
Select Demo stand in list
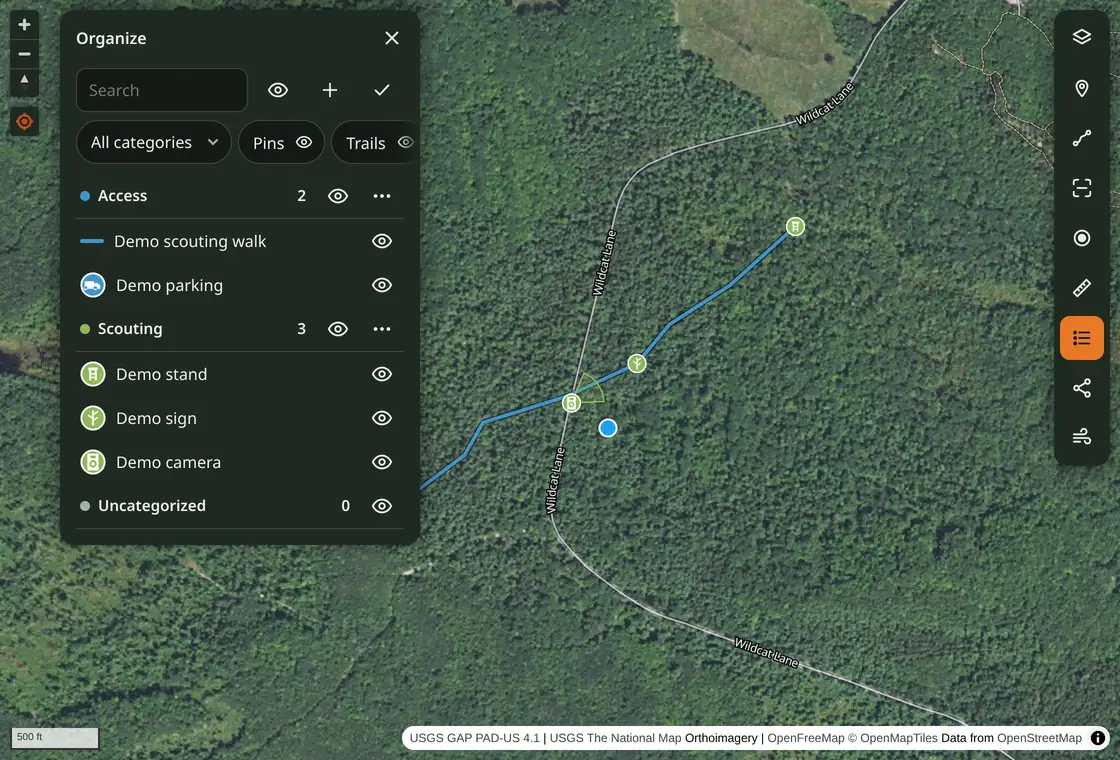pos(161,374)
